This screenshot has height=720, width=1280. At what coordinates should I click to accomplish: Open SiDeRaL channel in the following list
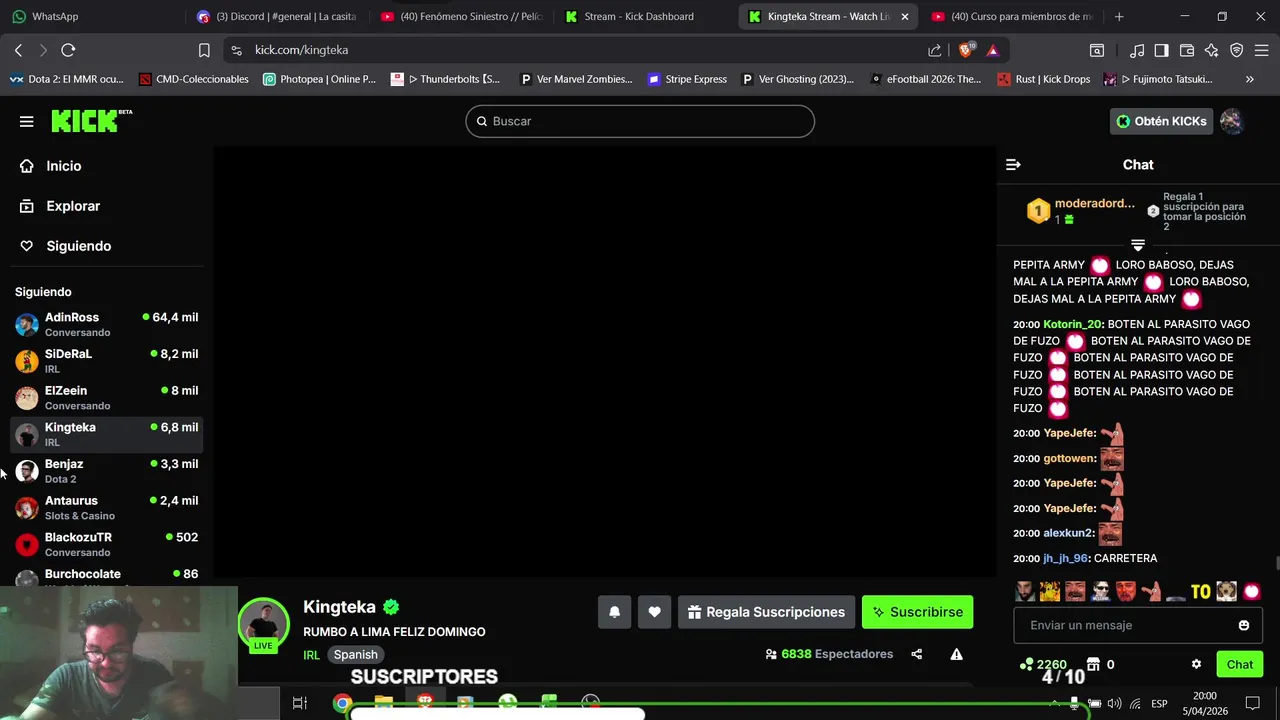pos(107,361)
